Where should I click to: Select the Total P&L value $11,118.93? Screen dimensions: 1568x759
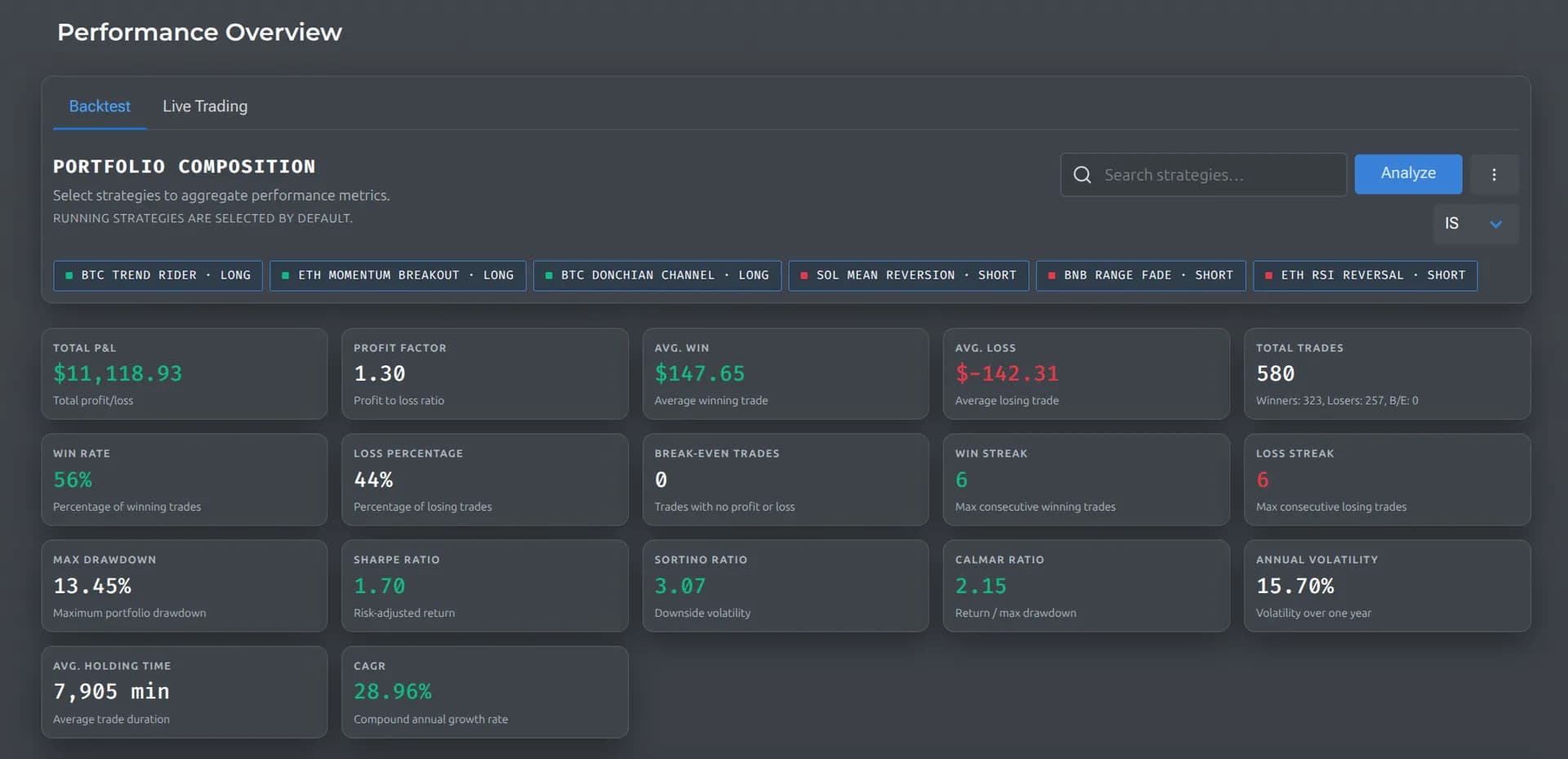[x=118, y=373]
